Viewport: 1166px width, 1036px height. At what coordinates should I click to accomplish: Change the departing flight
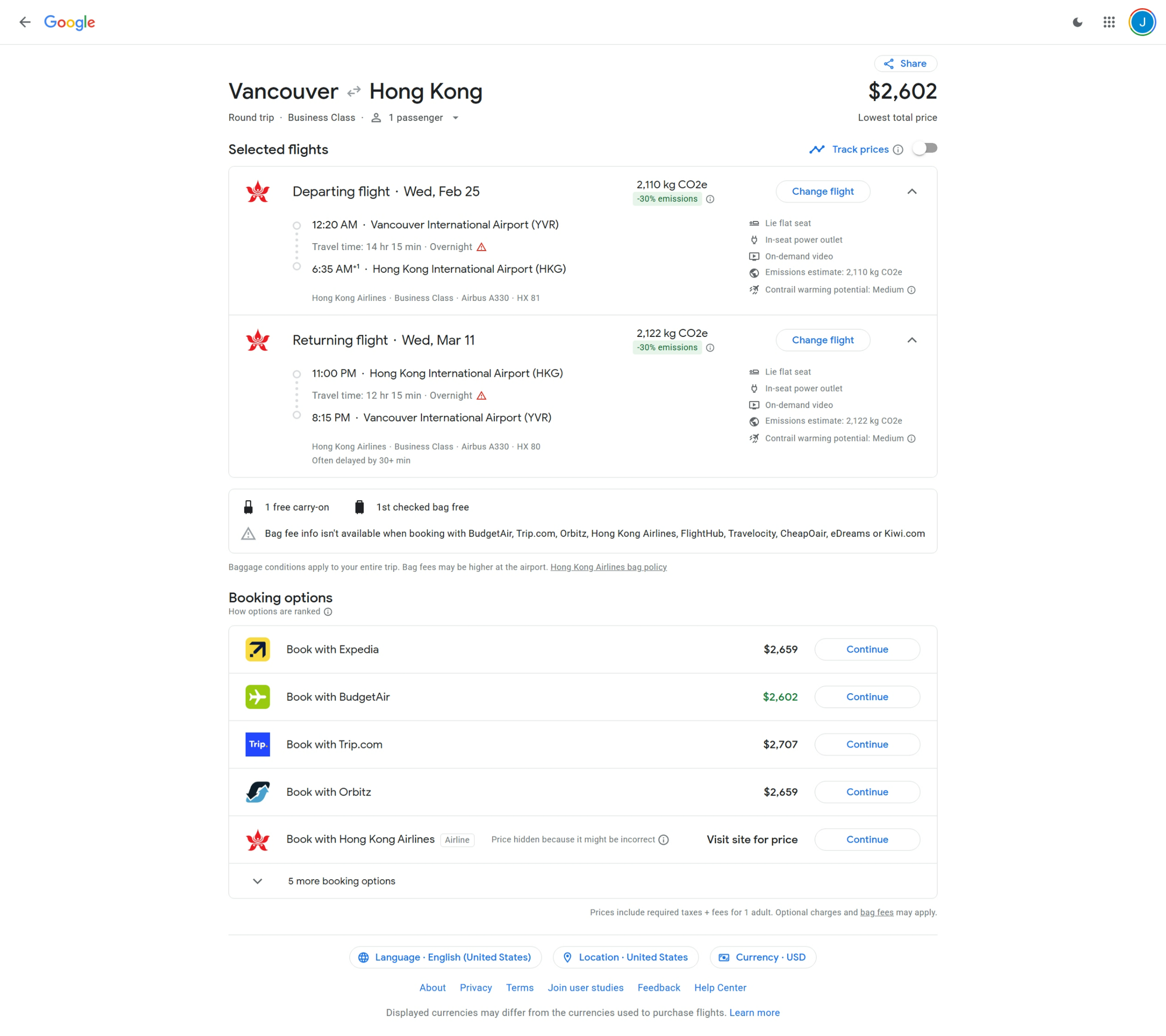tap(822, 191)
